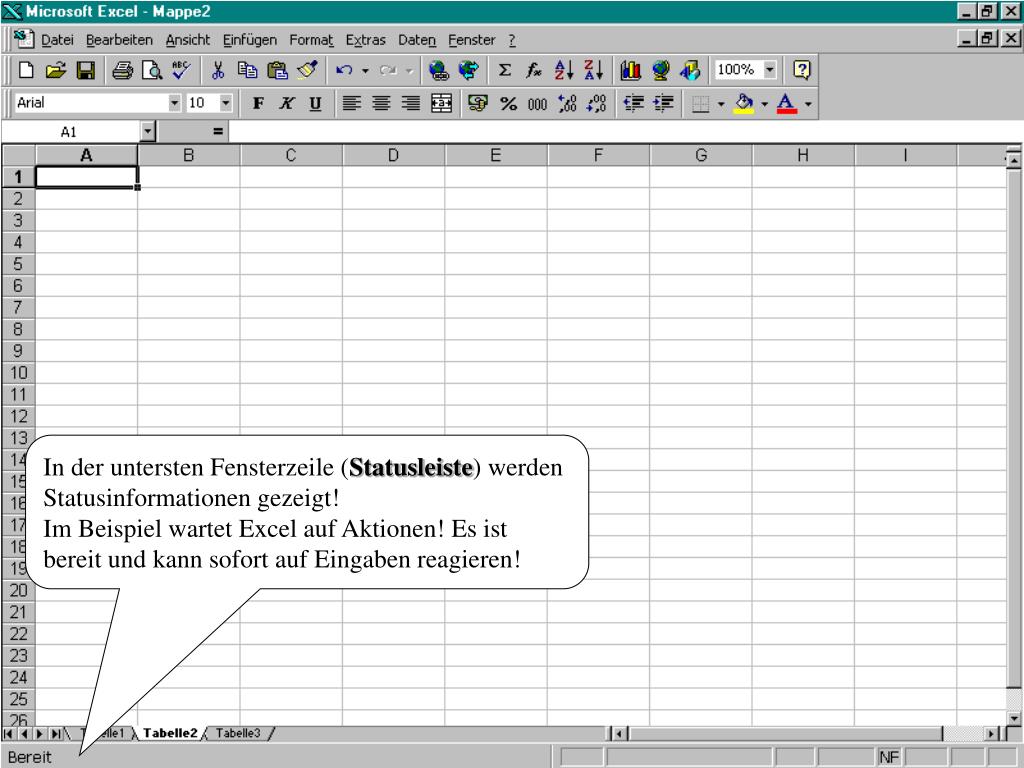Open the Einfügen menu

(250, 40)
